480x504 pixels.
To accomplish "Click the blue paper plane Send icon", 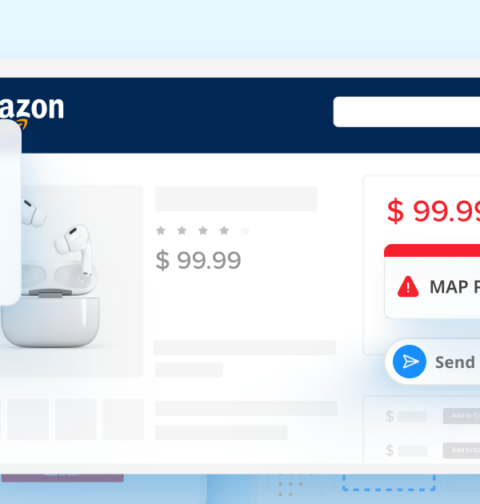I will pyautogui.click(x=409, y=362).
